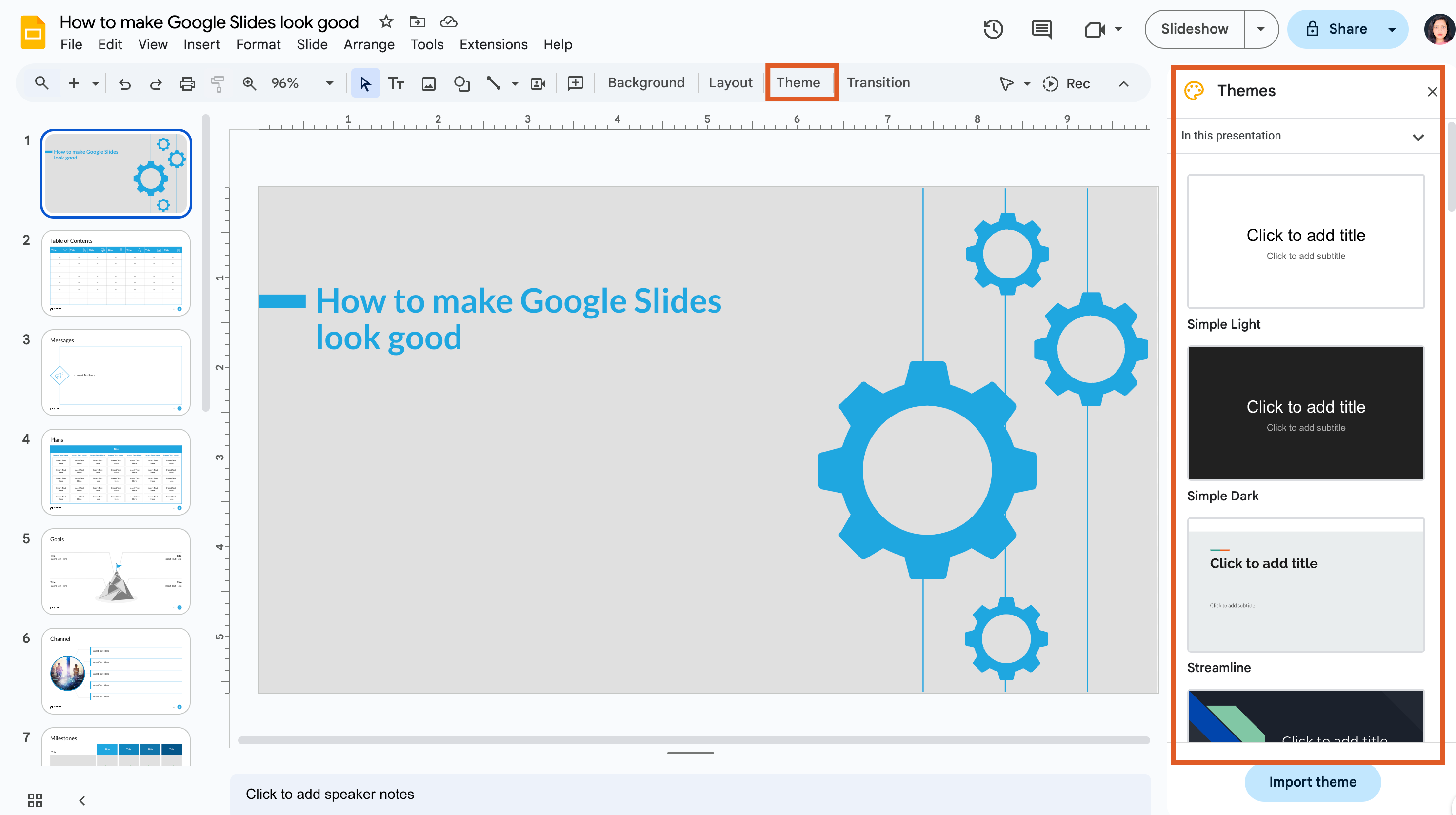Open the Tools menu
The image size is (1456, 815).
click(x=427, y=44)
